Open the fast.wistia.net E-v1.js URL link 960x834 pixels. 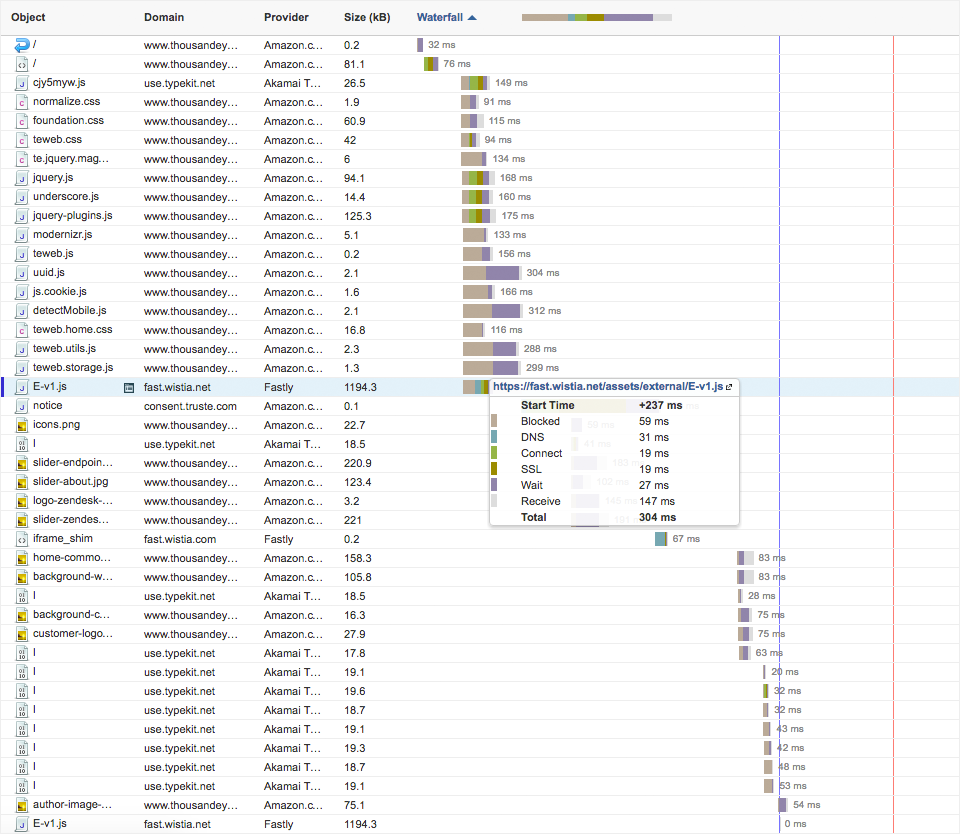(x=607, y=387)
